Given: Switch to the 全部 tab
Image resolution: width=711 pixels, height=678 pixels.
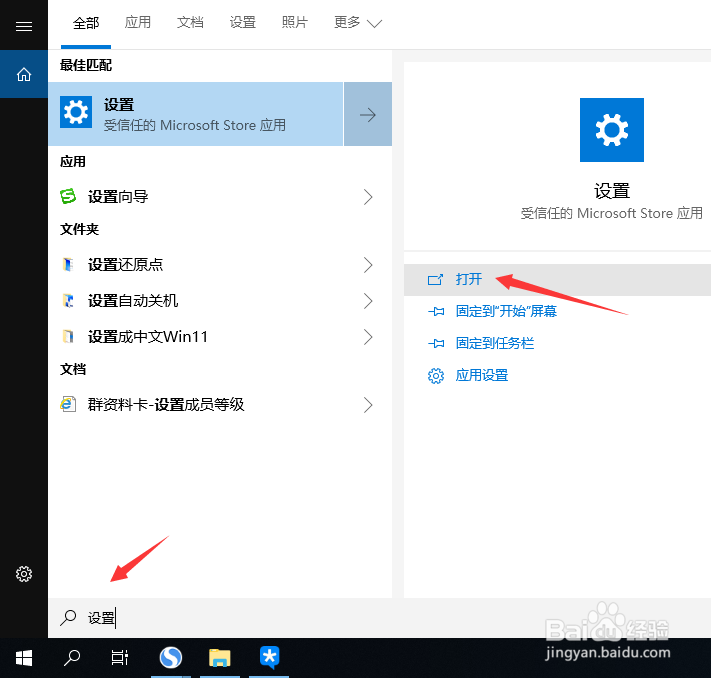Looking at the screenshot, I should pyautogui.click(x=86, y=23).
